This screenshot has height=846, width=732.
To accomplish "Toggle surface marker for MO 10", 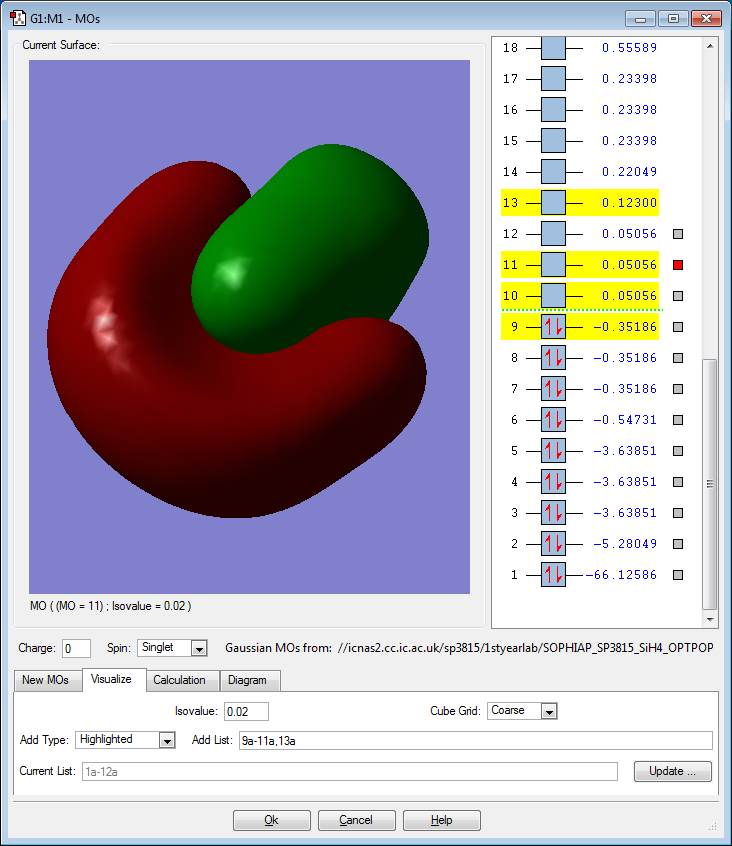I will pyautogui.click(x=678, y=296).
